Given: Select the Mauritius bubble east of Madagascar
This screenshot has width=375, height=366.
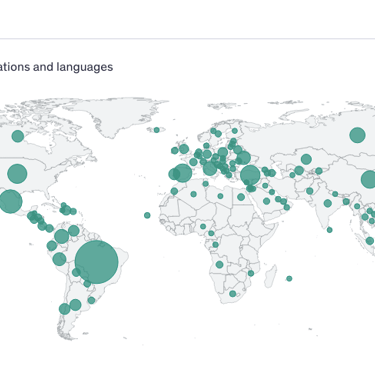Looking at the screenshot, I should click(289, 278).
